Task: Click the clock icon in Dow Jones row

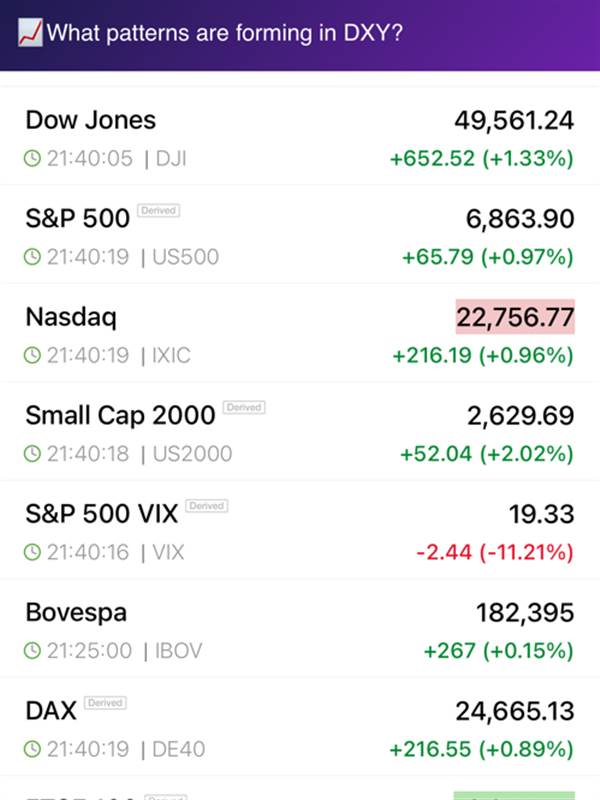Action: point(33,159)
